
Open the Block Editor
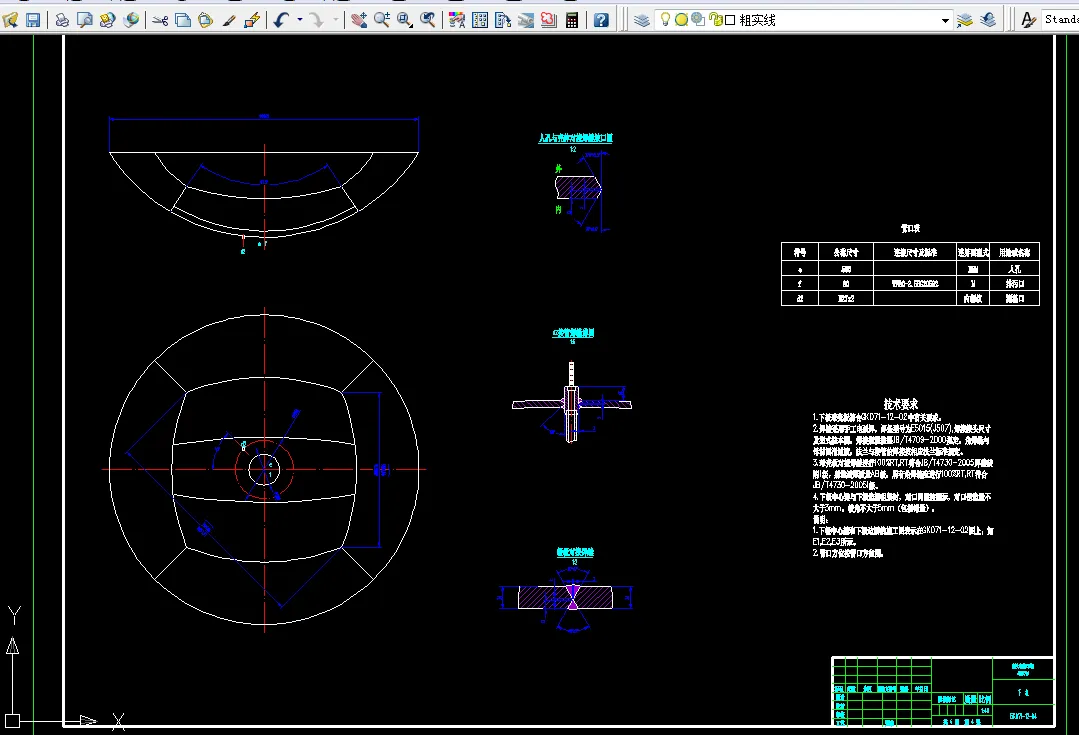(x=252, y=20)
